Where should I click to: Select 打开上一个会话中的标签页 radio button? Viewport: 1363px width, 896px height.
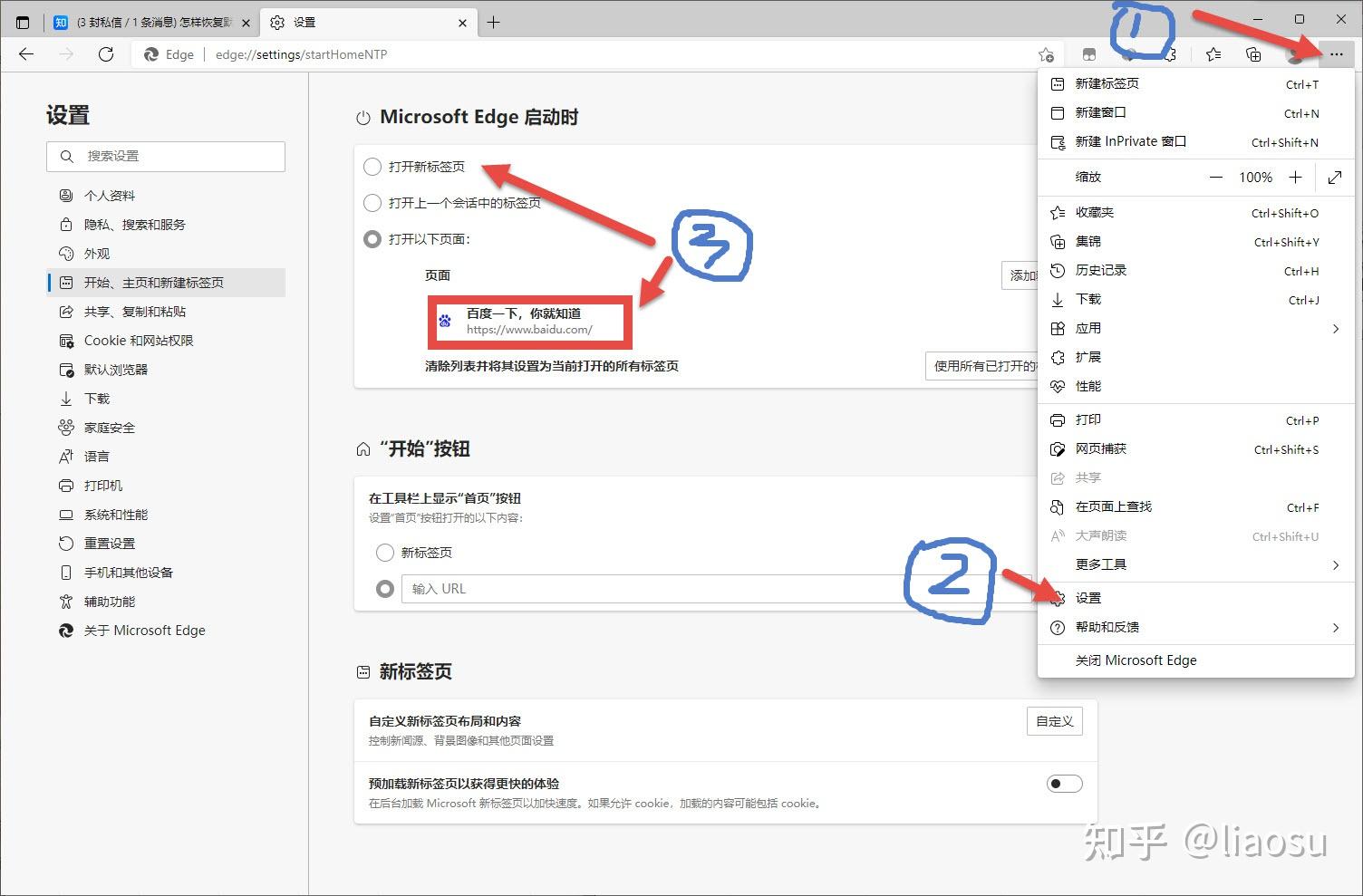pyautogui.click(x=372, y=203)
